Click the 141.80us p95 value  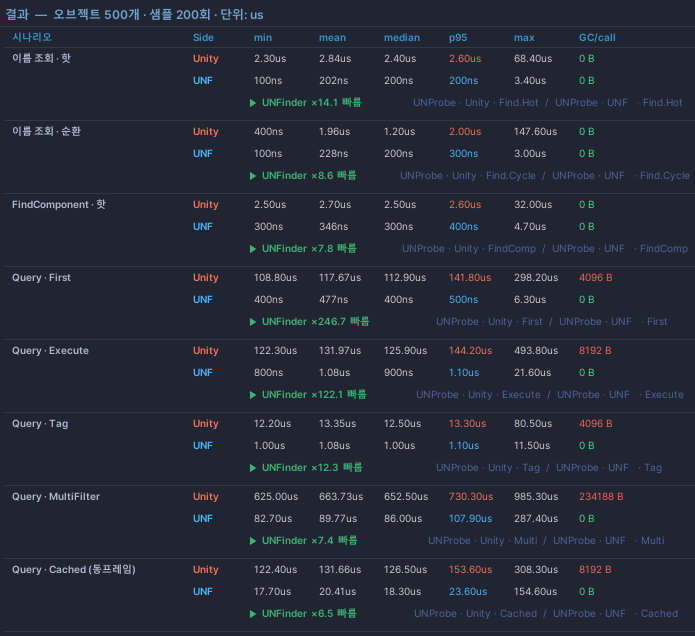coord(470,278)
